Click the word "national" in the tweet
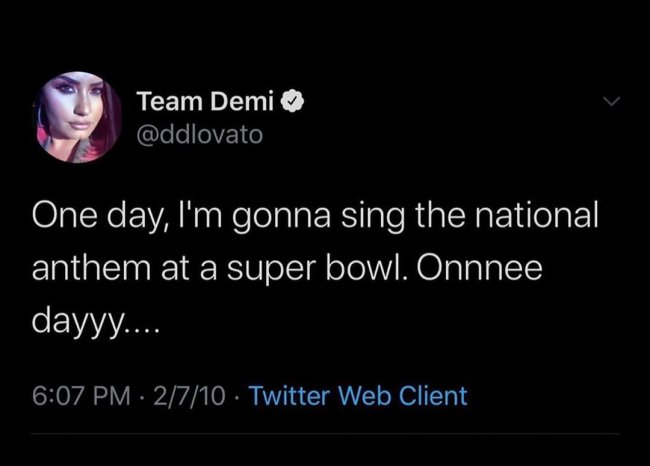This screenshot has width=650, height=466. (539, 217)
